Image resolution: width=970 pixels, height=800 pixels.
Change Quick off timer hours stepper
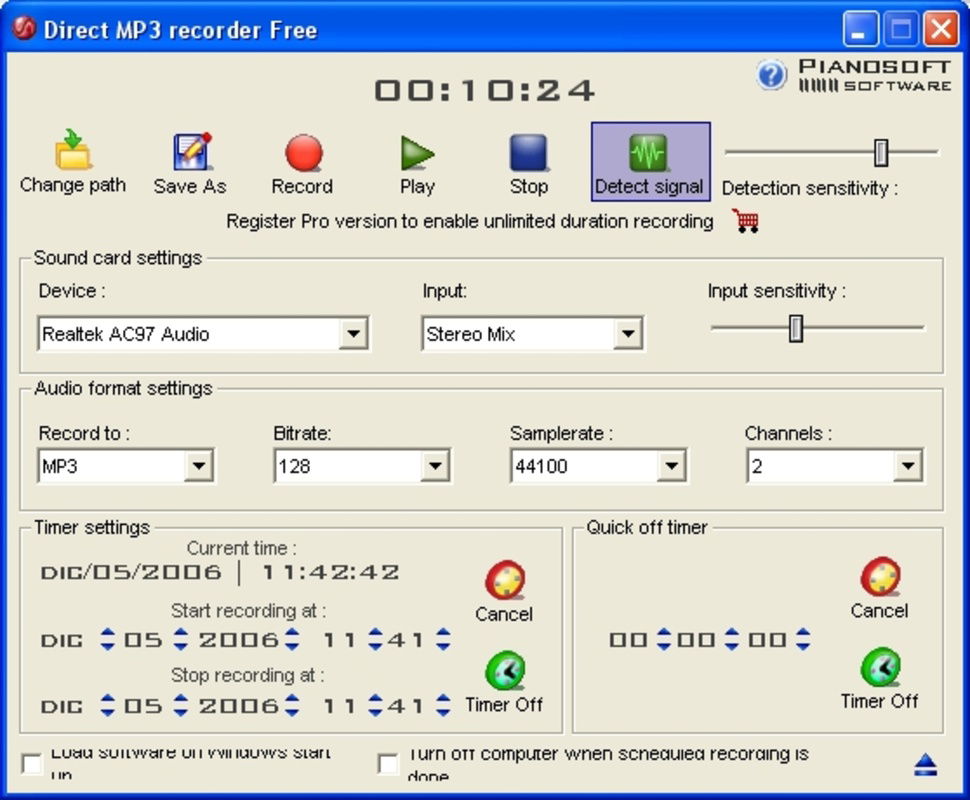tap(664, 639)
